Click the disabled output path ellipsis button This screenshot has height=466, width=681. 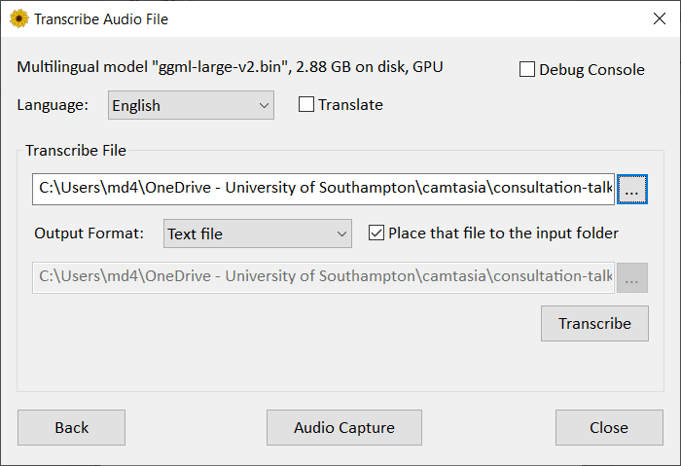click(x=632, y=278)
